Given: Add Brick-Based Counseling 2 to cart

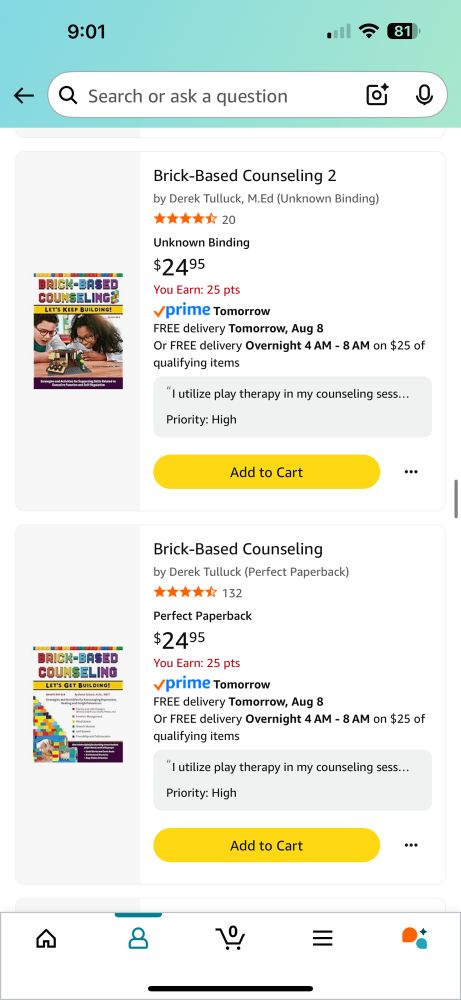Looking at the screenshot, I should 267,472.
